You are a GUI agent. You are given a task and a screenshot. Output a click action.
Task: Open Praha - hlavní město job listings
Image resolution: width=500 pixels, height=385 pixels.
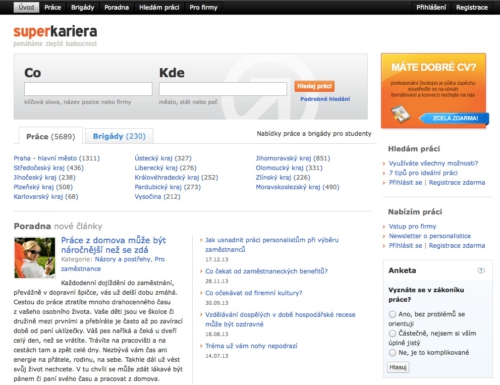pyautogui.click(x=57, y=158)
